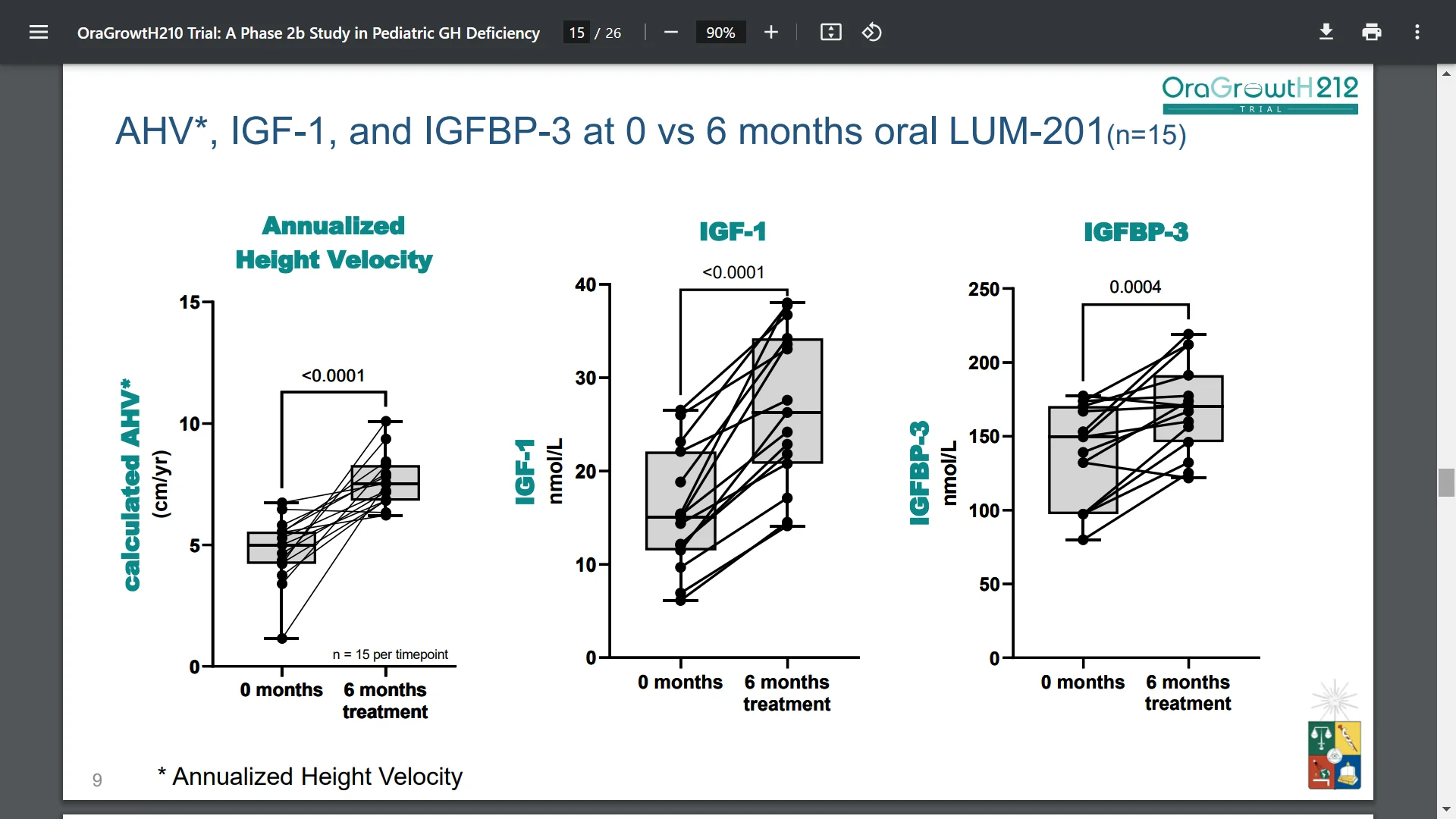Click the zoom out minus button
This screenshot has height=819, width=1456.
(670, 32)
